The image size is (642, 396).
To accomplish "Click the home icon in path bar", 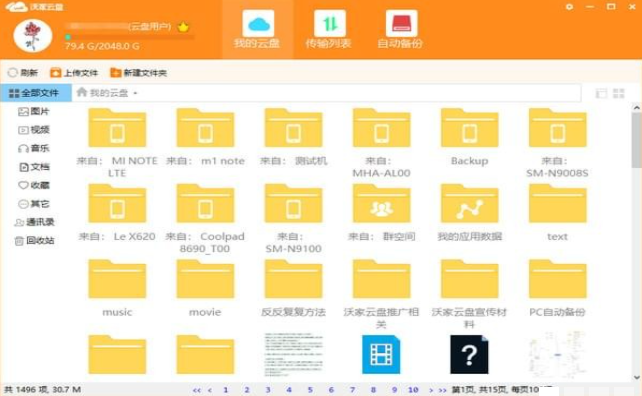I will pos(82,92).
